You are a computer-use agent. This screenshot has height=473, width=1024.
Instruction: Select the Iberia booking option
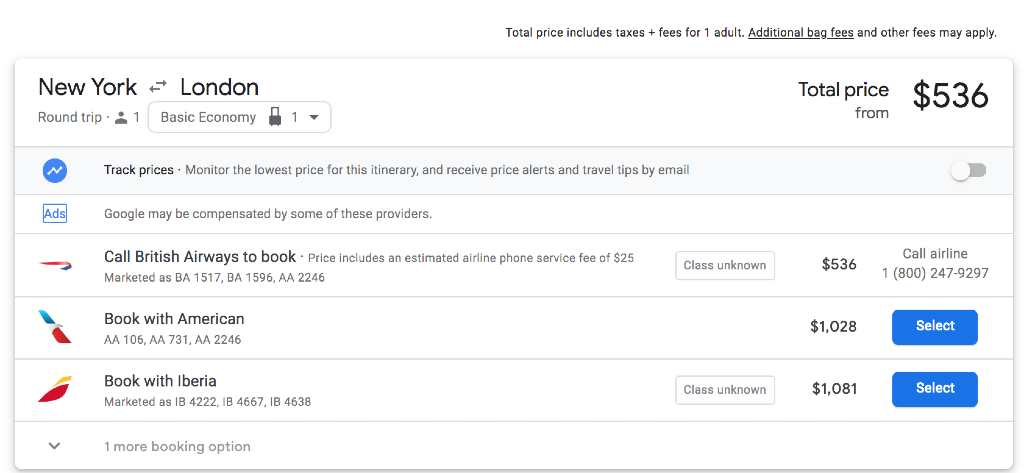[x=935, y=389]
